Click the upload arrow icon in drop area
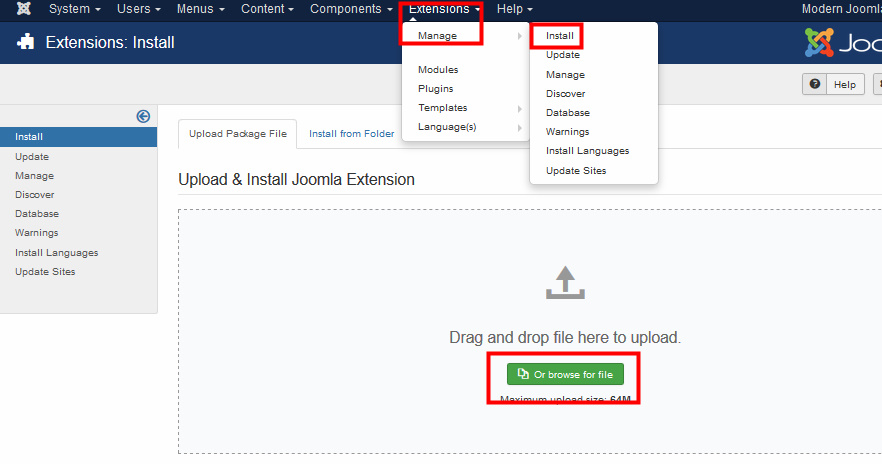Screen dimensions: 882x464 pos(565,282)
